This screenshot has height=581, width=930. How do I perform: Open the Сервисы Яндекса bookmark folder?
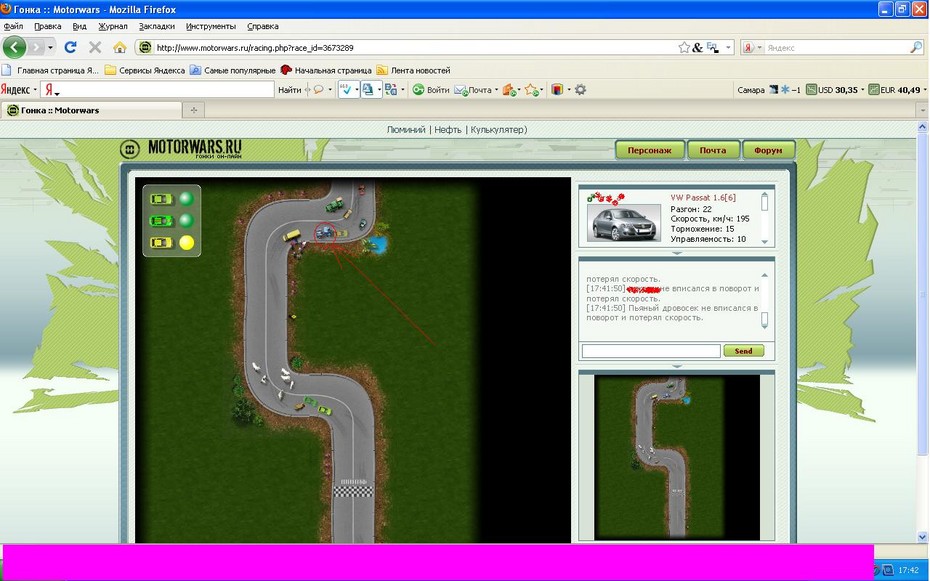tap(145, 71)
